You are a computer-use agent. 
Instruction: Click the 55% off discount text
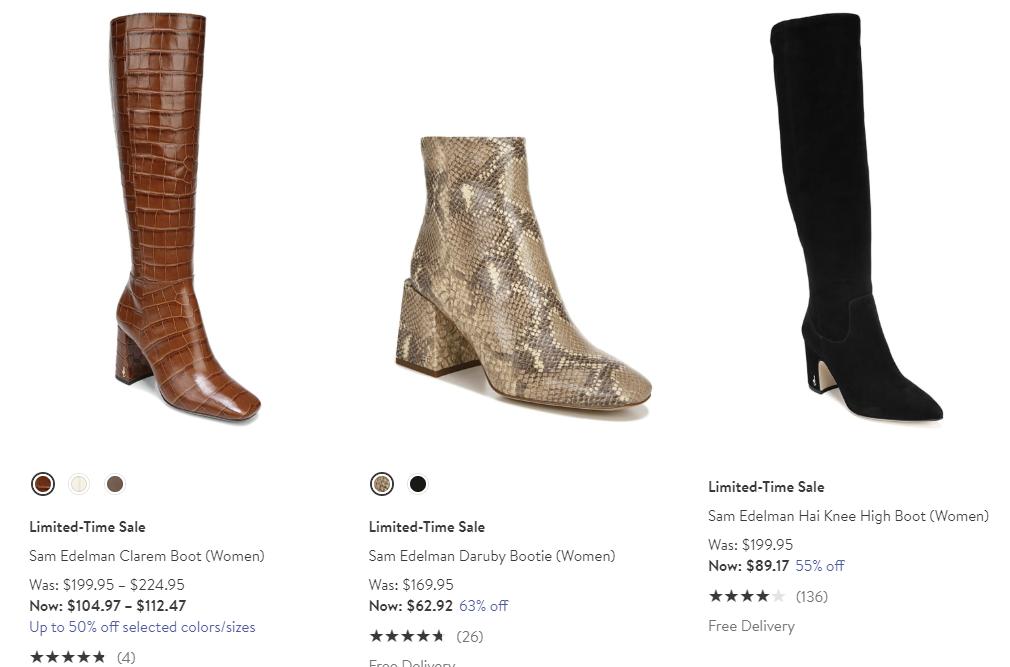pyautogui.click(x=820, y=566)
